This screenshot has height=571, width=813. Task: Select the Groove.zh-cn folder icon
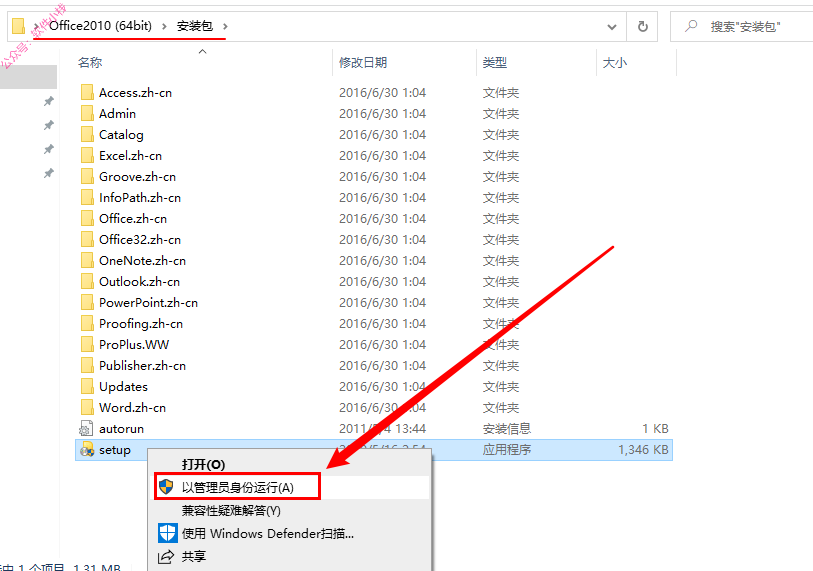(x=87, y=176)
